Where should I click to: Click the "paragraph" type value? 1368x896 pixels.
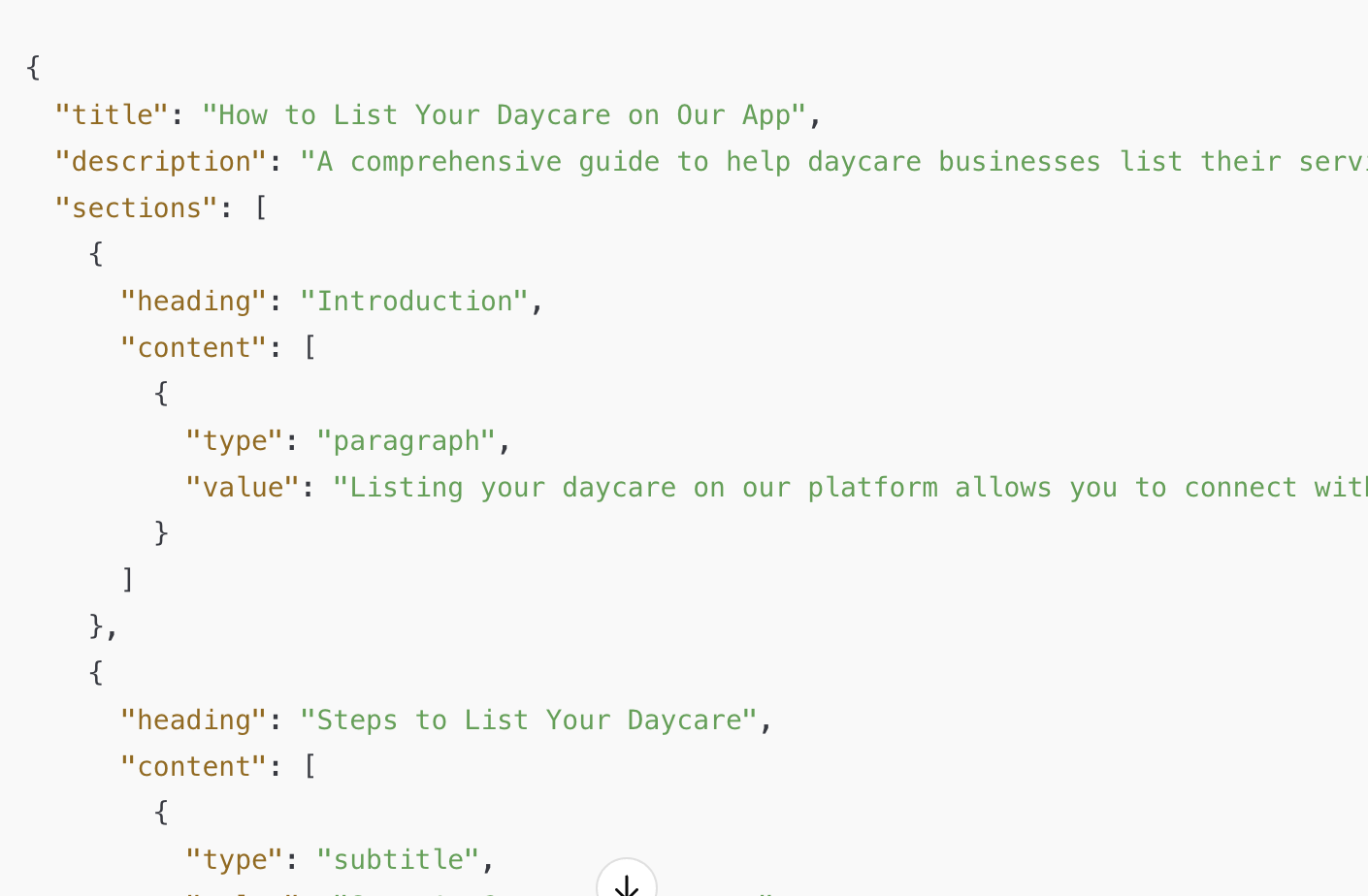[407, 440]
